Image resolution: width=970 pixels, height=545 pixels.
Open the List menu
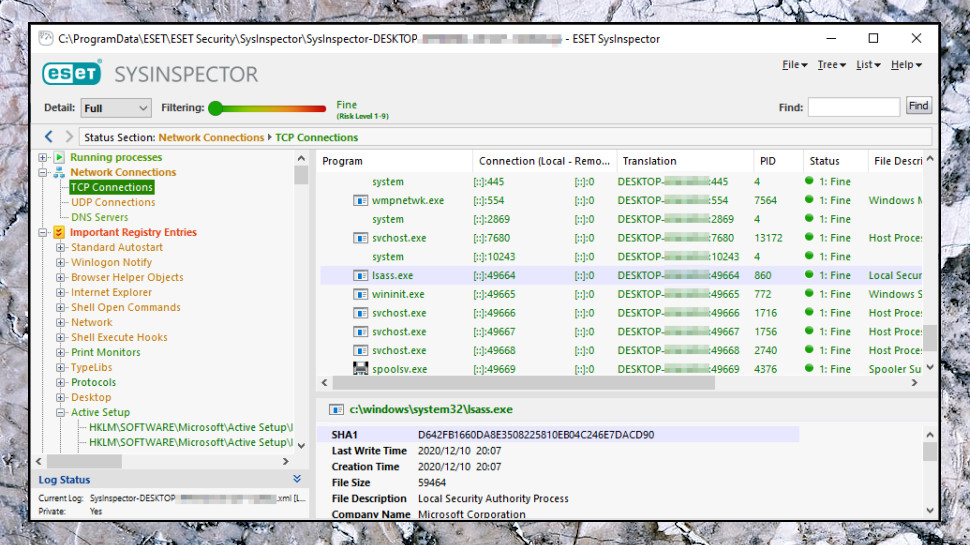pos(868,64)
